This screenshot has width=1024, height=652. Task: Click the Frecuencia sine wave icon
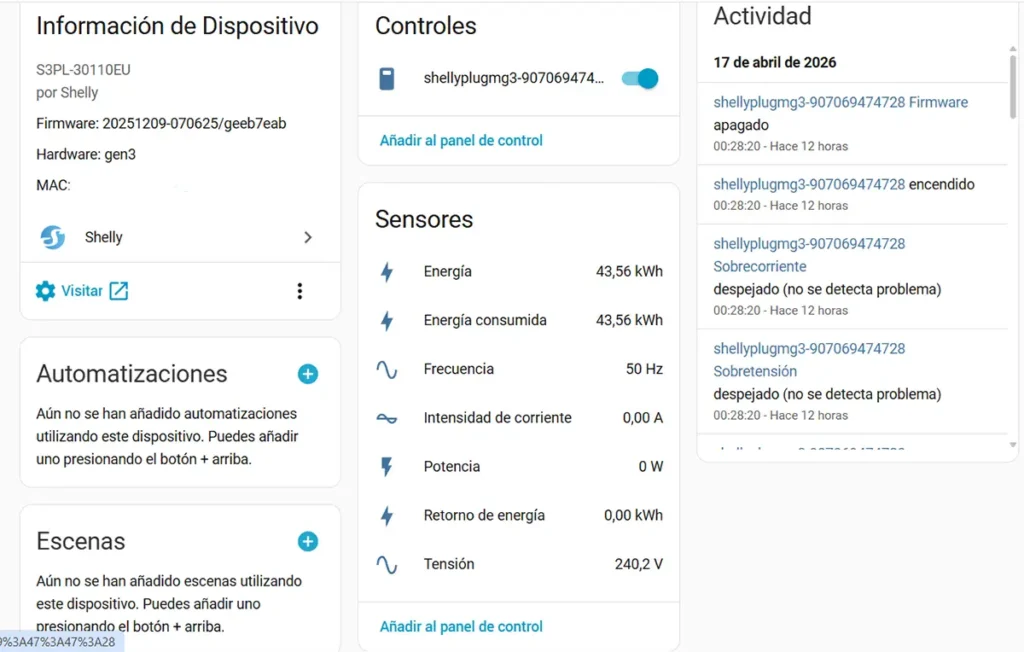(x=387, y=369)
